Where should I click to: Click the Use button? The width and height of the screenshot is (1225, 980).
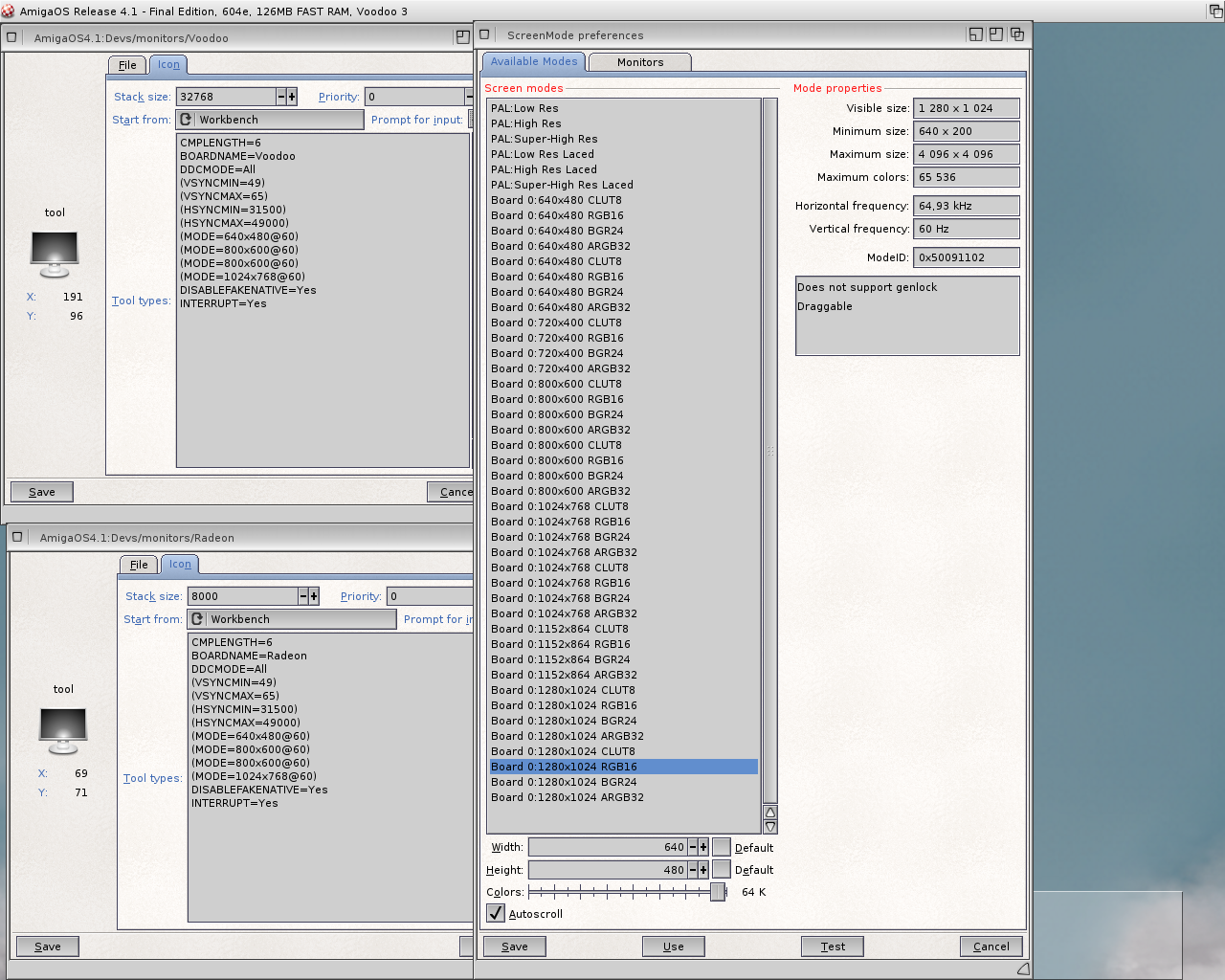click(673, 947)
